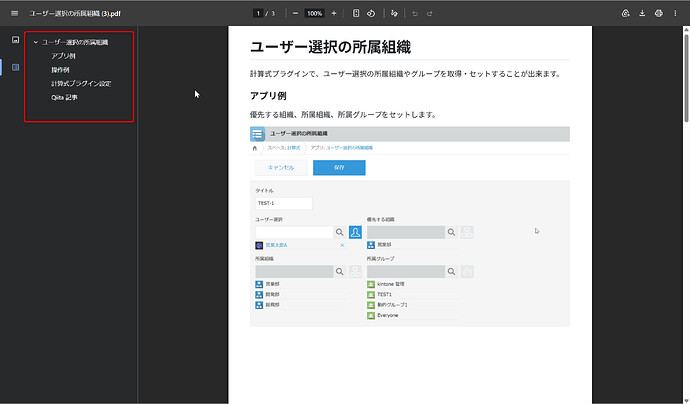Print the PDF document
The image size is (690, 404).
click(658, 14)
